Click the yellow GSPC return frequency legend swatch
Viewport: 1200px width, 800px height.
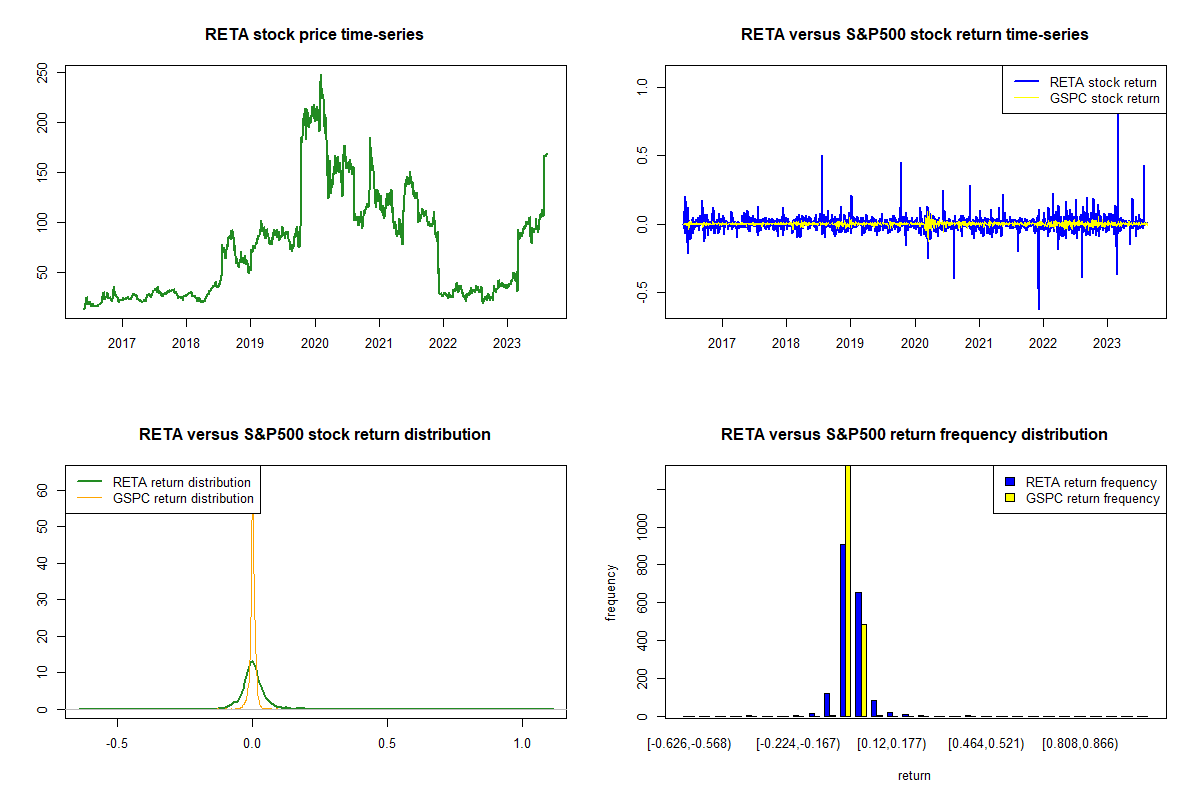pyautogui.click(x=1008, y=498)
